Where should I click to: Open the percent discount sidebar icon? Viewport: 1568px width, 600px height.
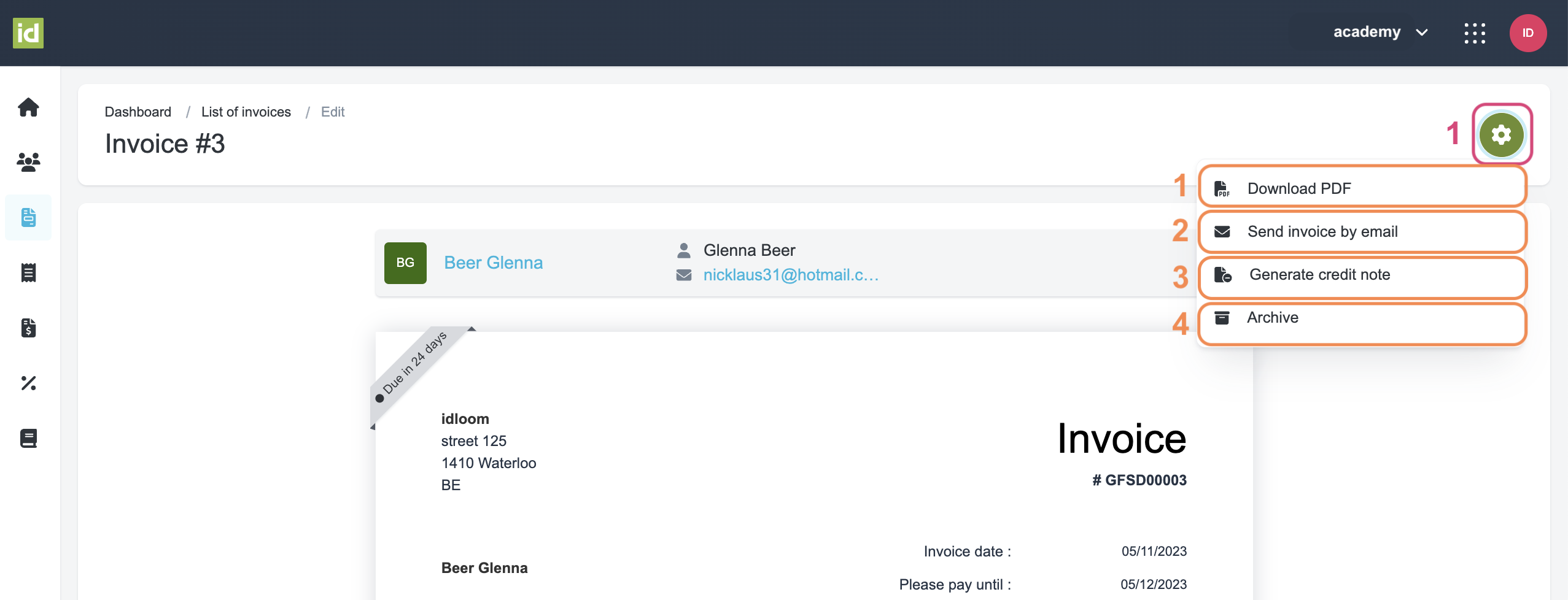(28, 383)
